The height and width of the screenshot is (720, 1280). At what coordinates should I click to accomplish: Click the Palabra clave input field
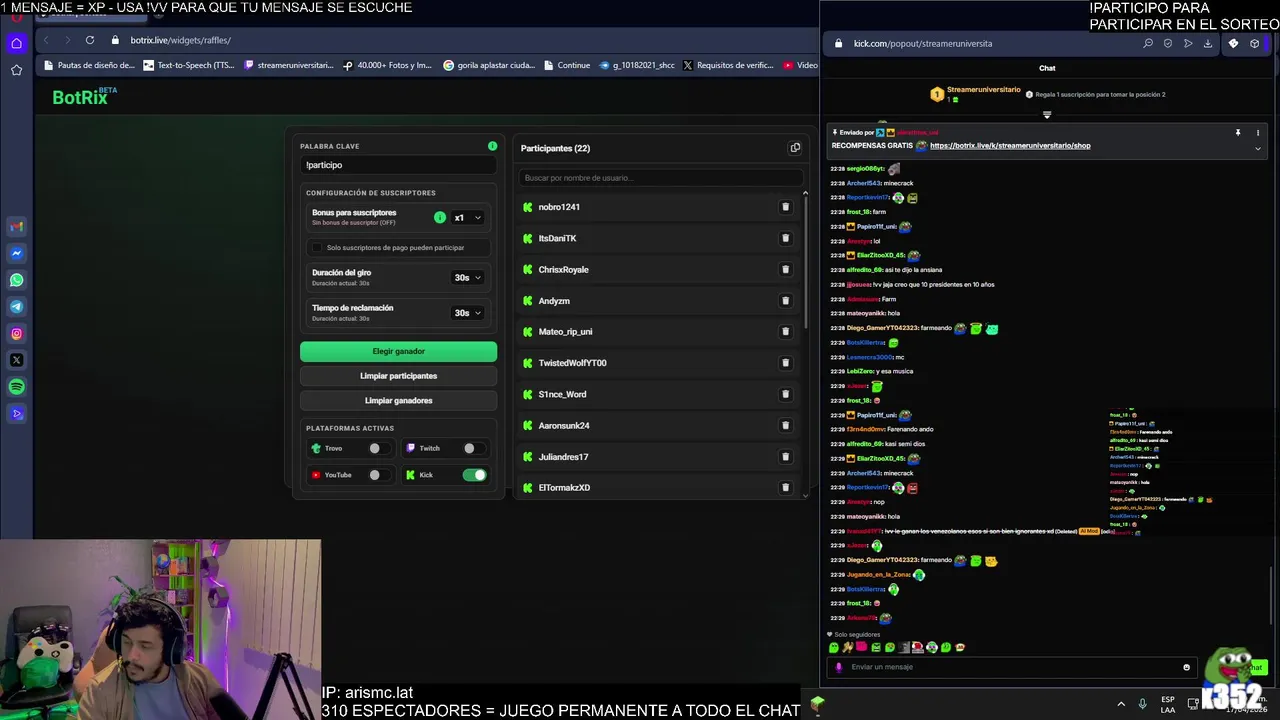tap(398, 165)
